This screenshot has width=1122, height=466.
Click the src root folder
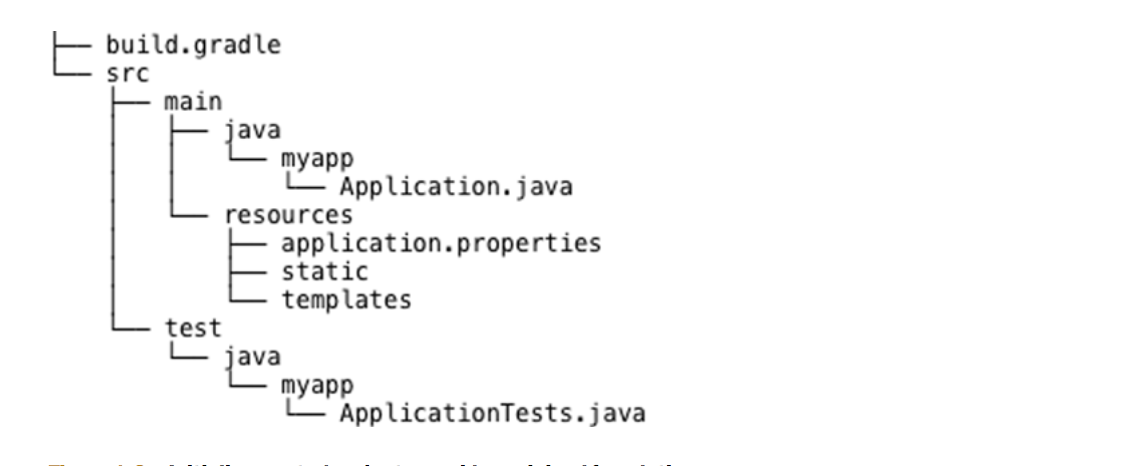click(122, 71)
